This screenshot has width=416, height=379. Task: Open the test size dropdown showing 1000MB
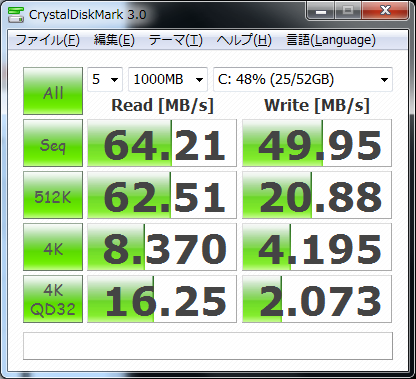(x=168, y=79)
